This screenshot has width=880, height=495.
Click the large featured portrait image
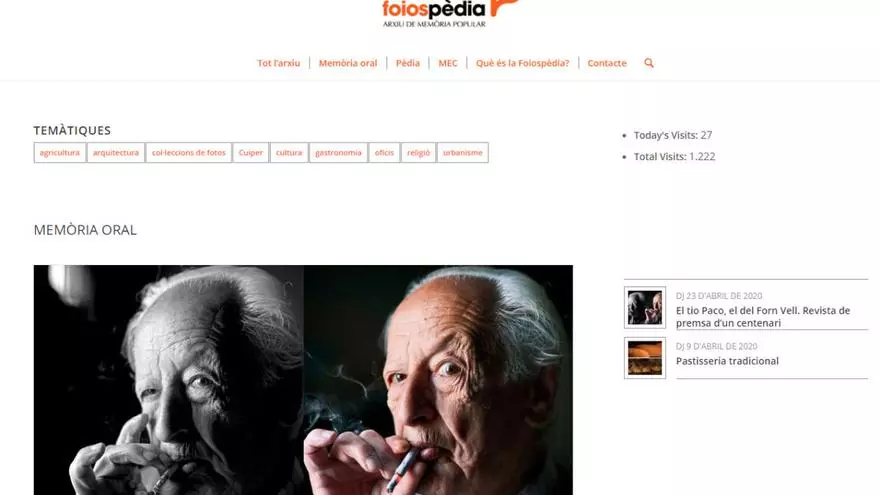(x=303, y=380)
